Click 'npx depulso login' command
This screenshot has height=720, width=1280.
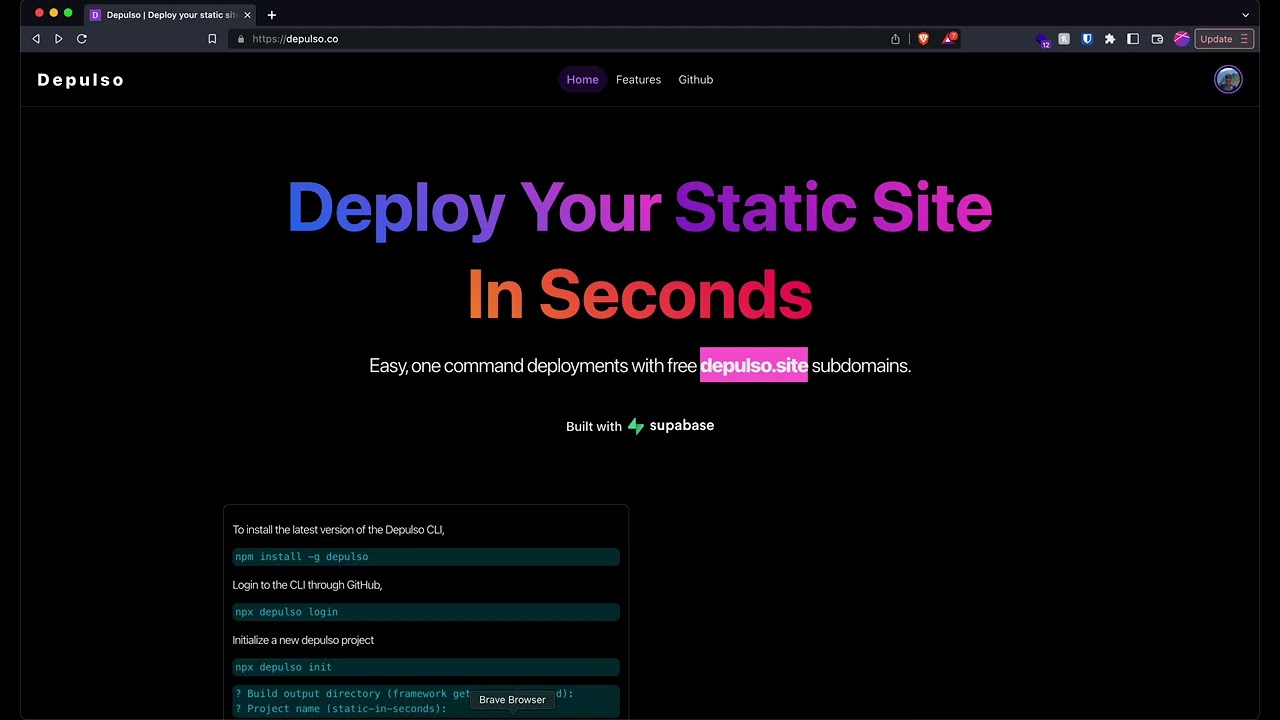pyautogui.click(x=426, y=612)
